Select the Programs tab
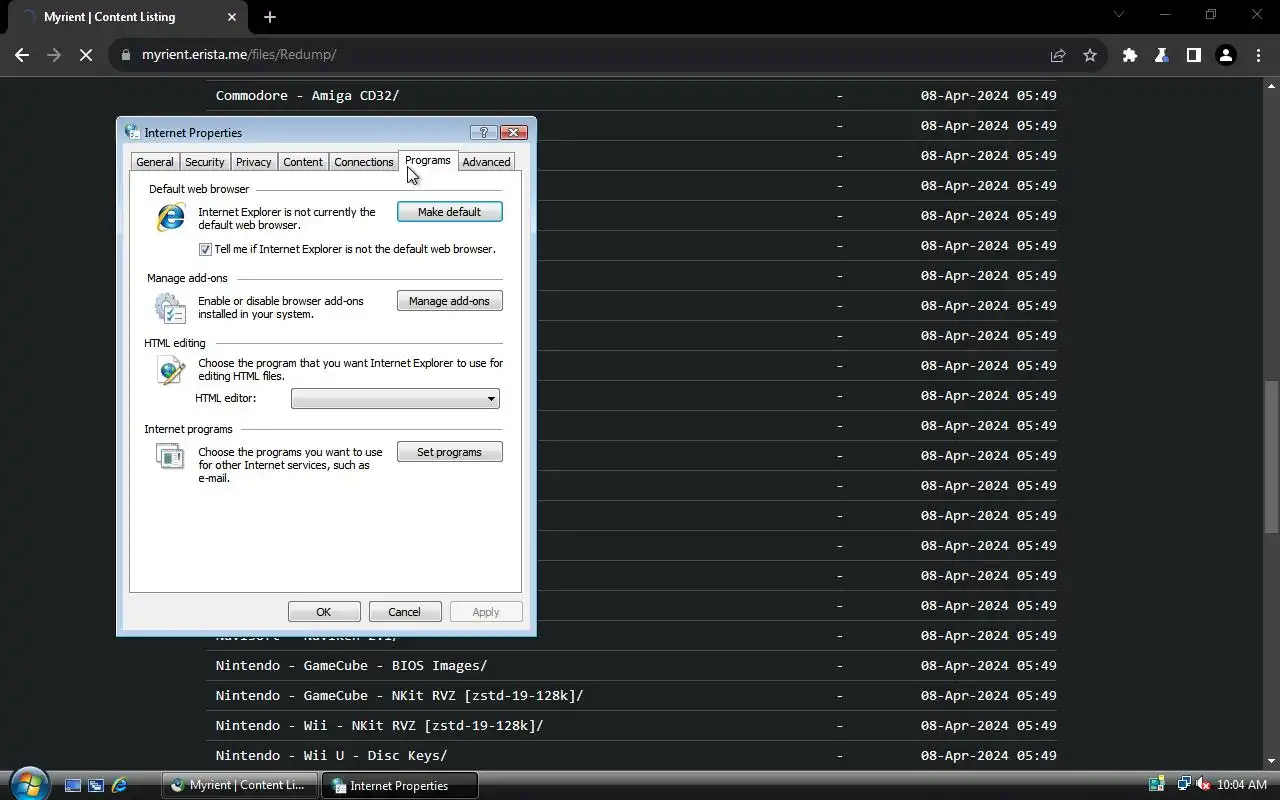This screenshot has width=1280, height=800. coord(428,160)
